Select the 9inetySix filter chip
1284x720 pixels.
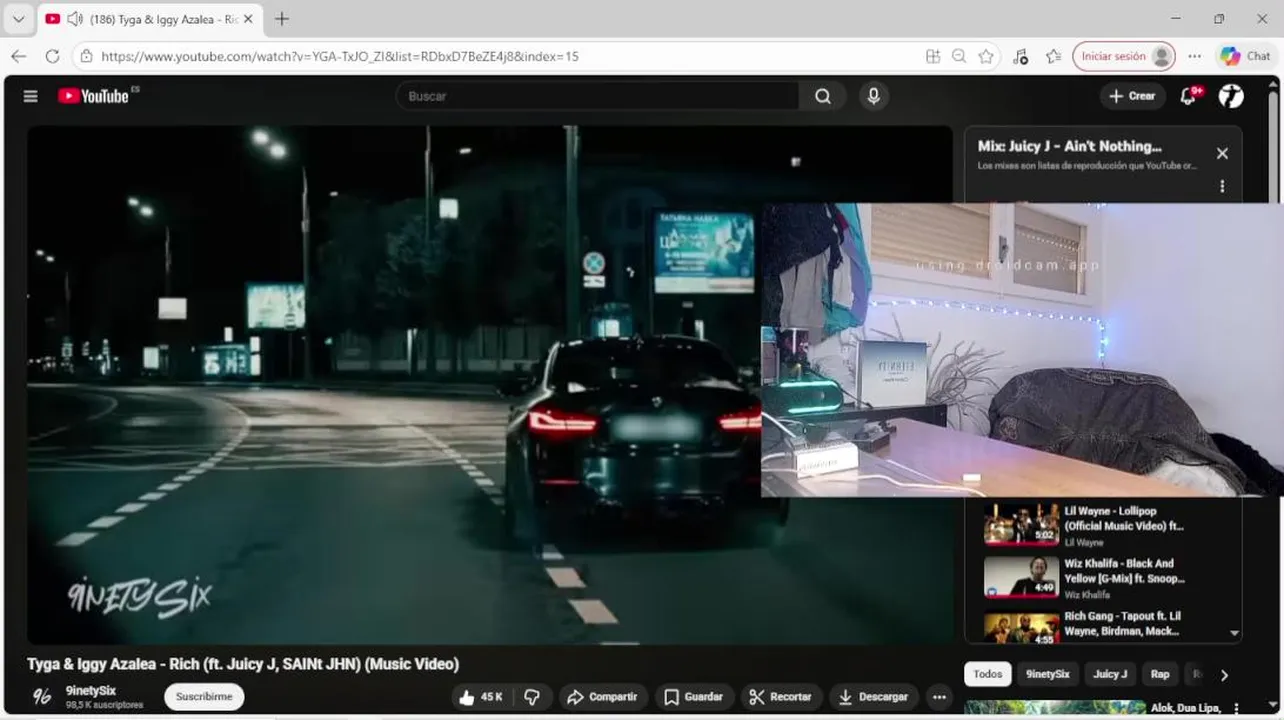click(1048, 674)
